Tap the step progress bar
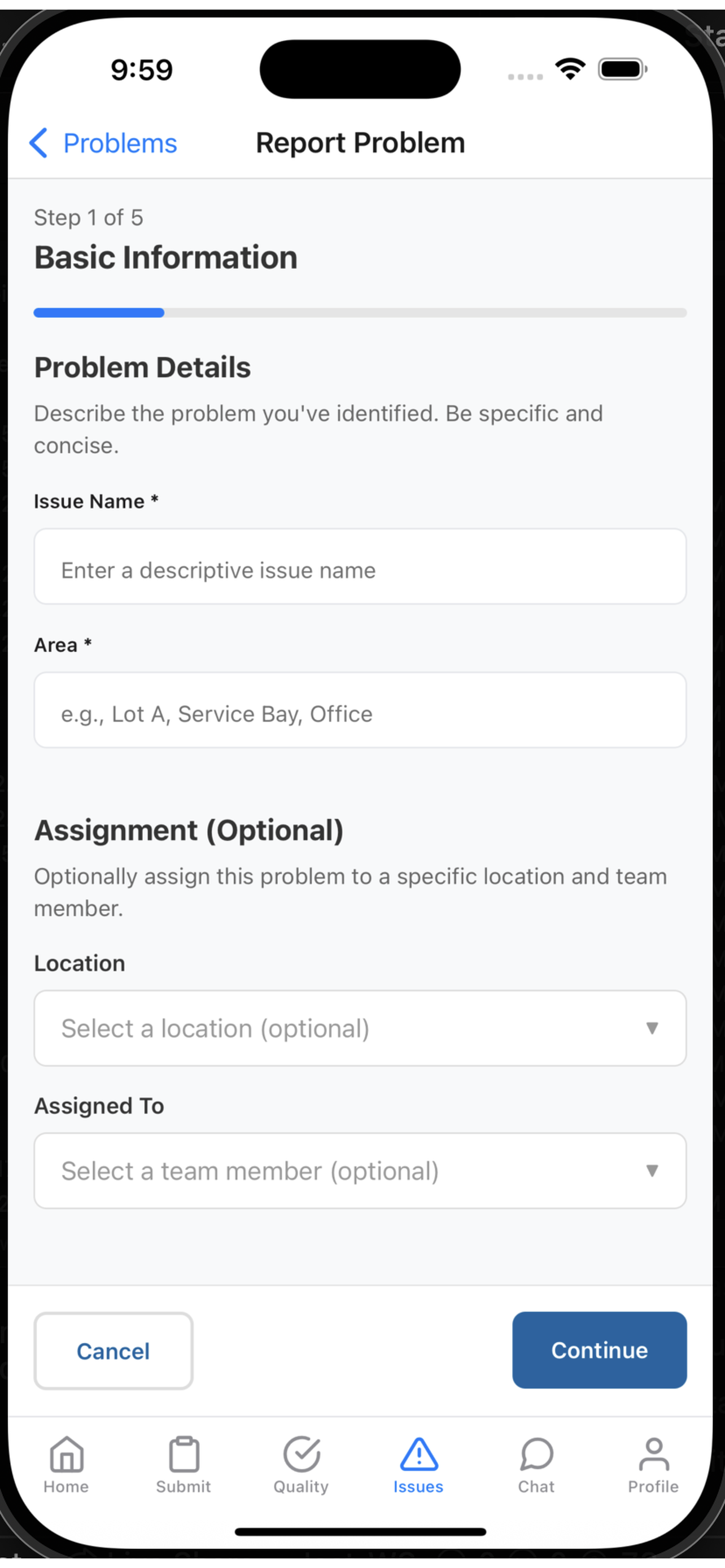The image size is (725, 1568). [360, 313]
